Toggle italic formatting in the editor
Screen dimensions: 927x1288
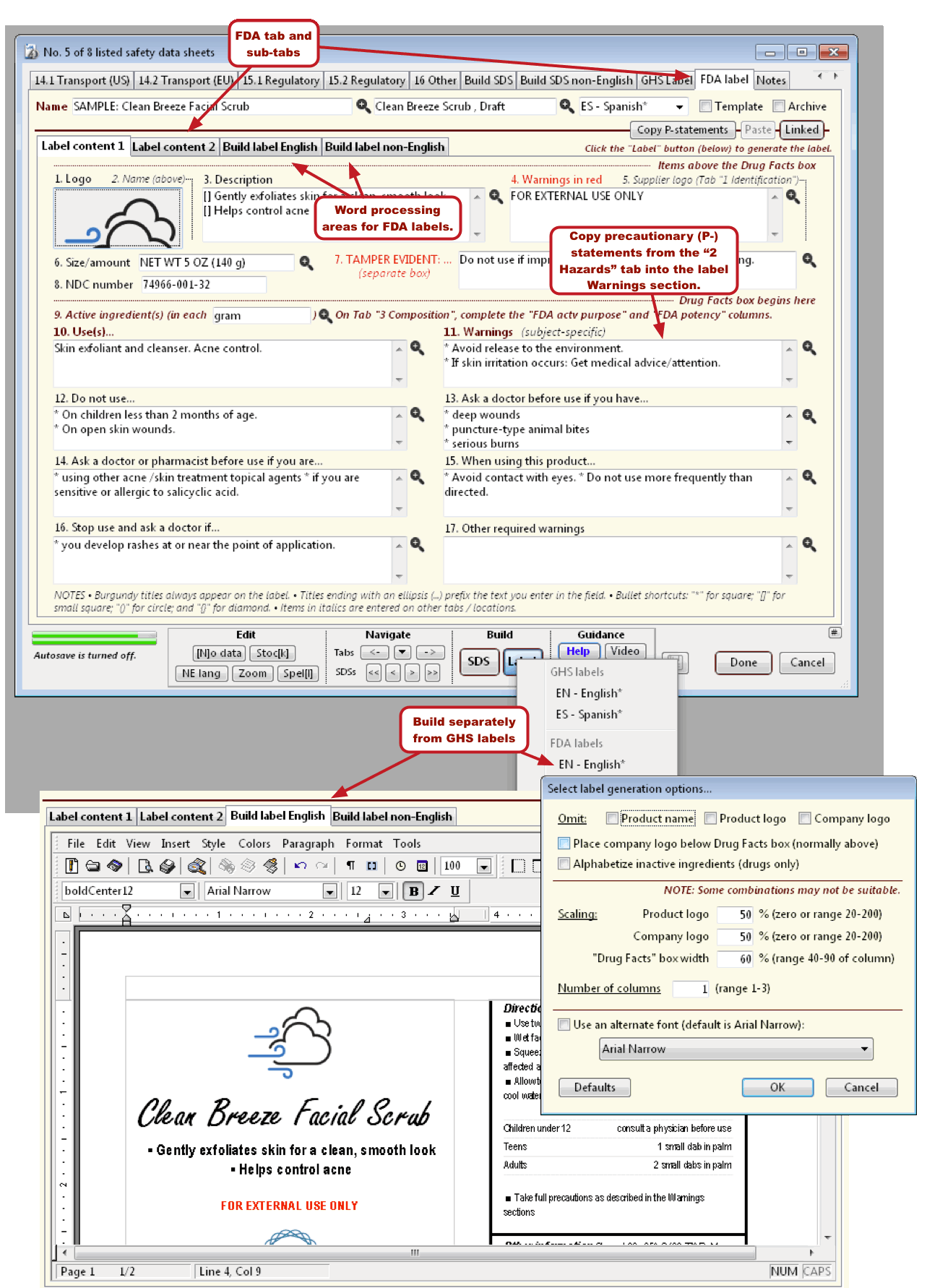coord(434,891)
